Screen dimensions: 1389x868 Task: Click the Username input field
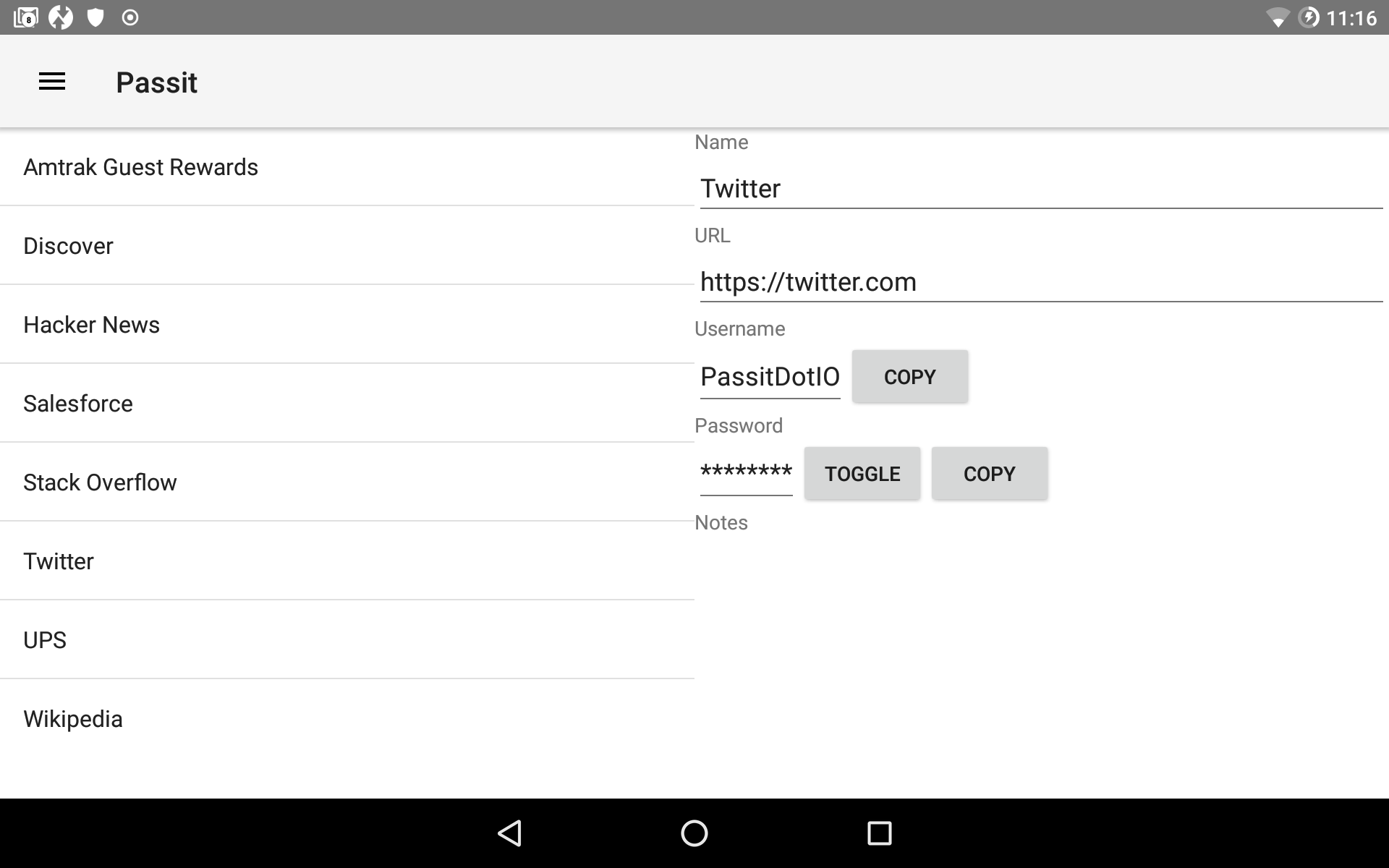coord(769,376)
